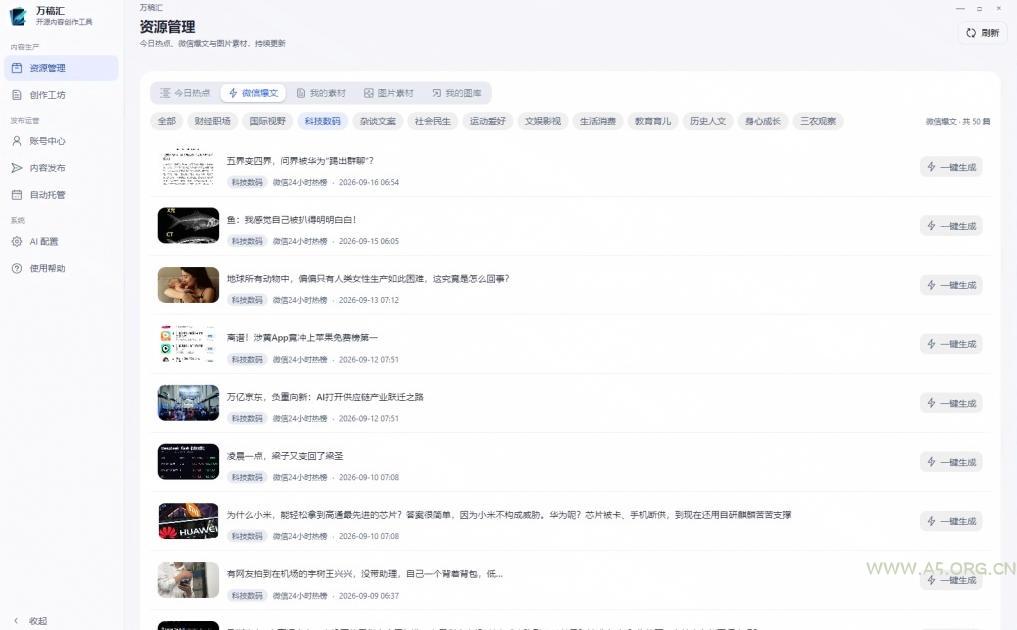Switch to the 图片素材 tab

(389, 93)
